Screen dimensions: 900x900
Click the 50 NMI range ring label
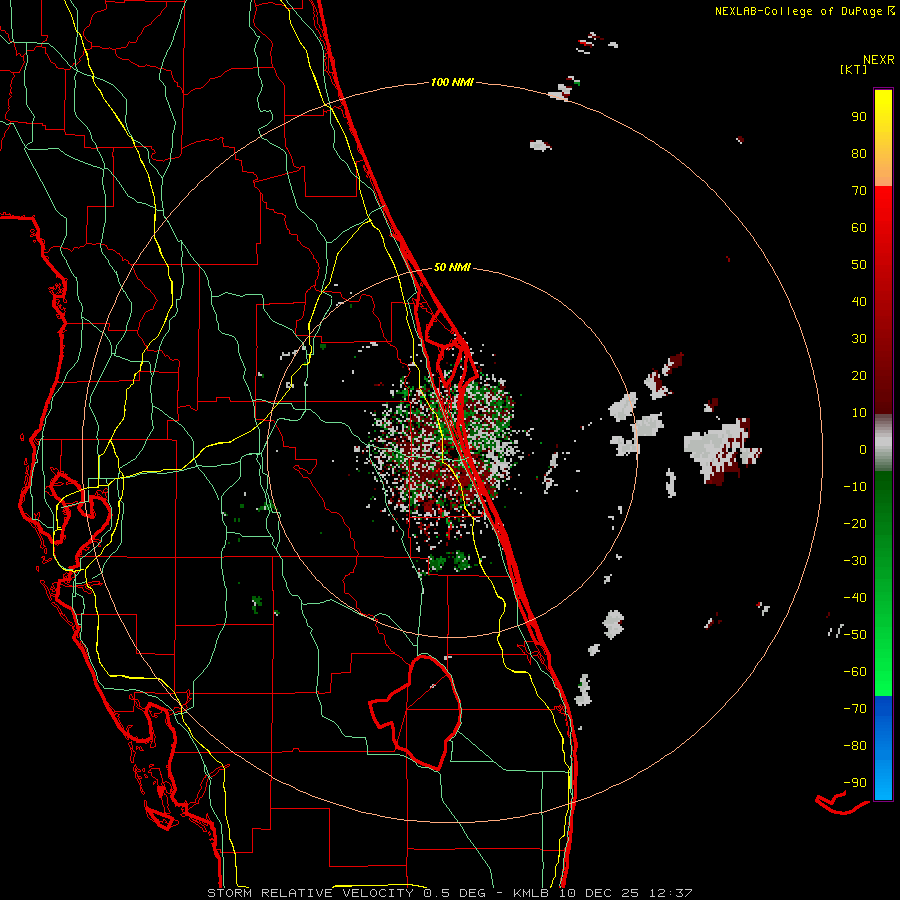452,267
